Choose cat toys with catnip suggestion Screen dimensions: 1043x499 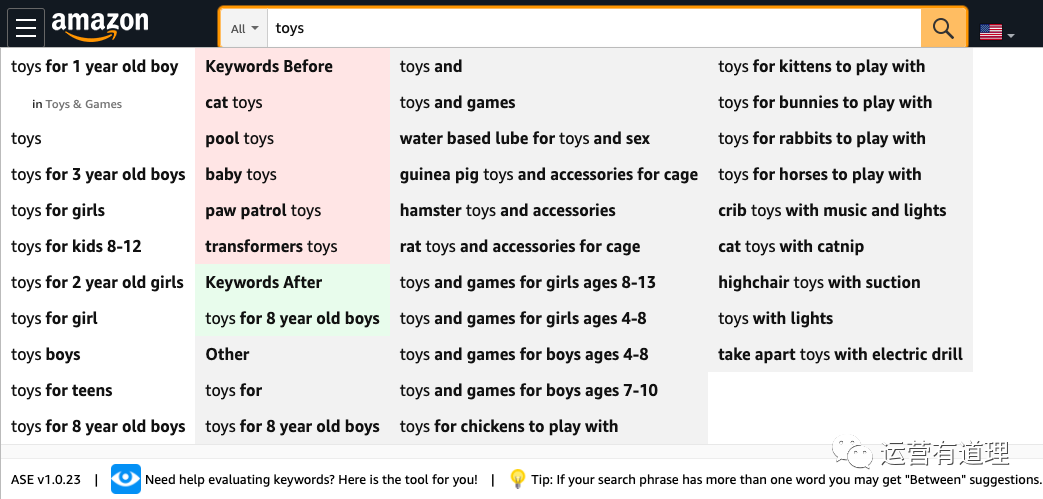coord(790,246)
